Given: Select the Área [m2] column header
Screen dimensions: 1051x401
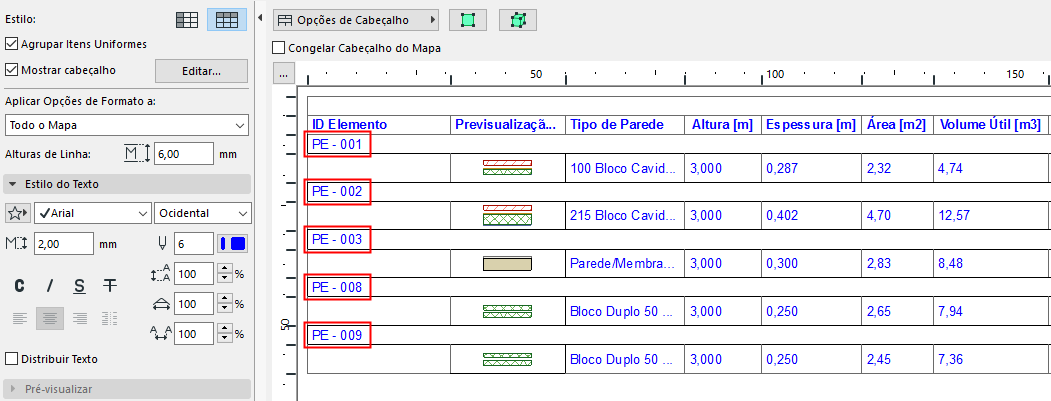Looking at the screenshot, I should 897,125.
